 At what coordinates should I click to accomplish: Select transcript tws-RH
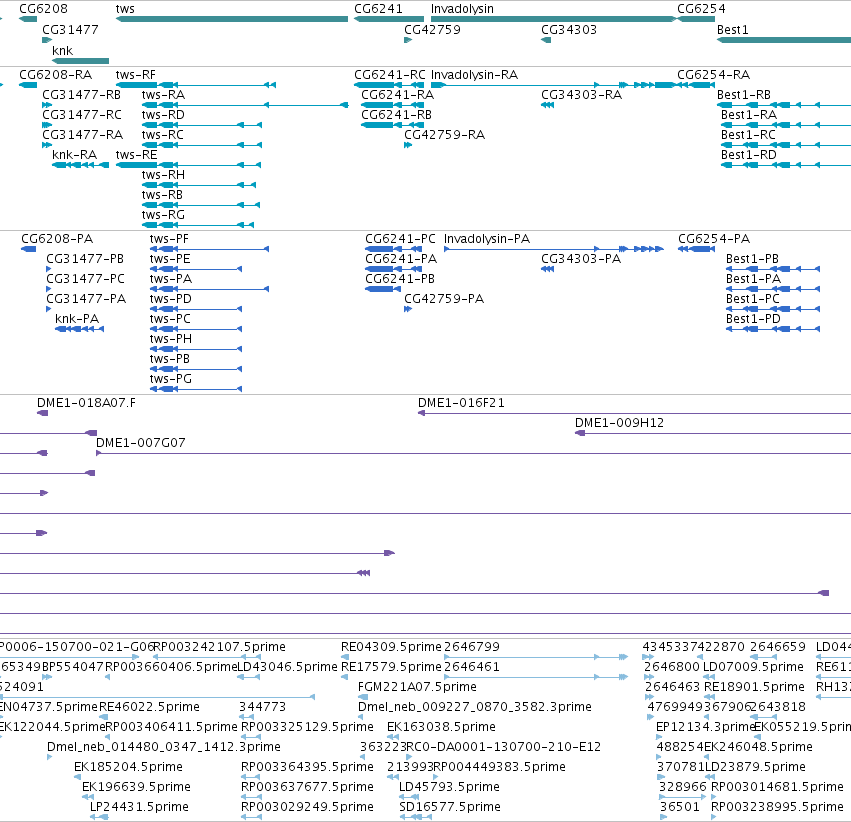click(x=199, y=185)
